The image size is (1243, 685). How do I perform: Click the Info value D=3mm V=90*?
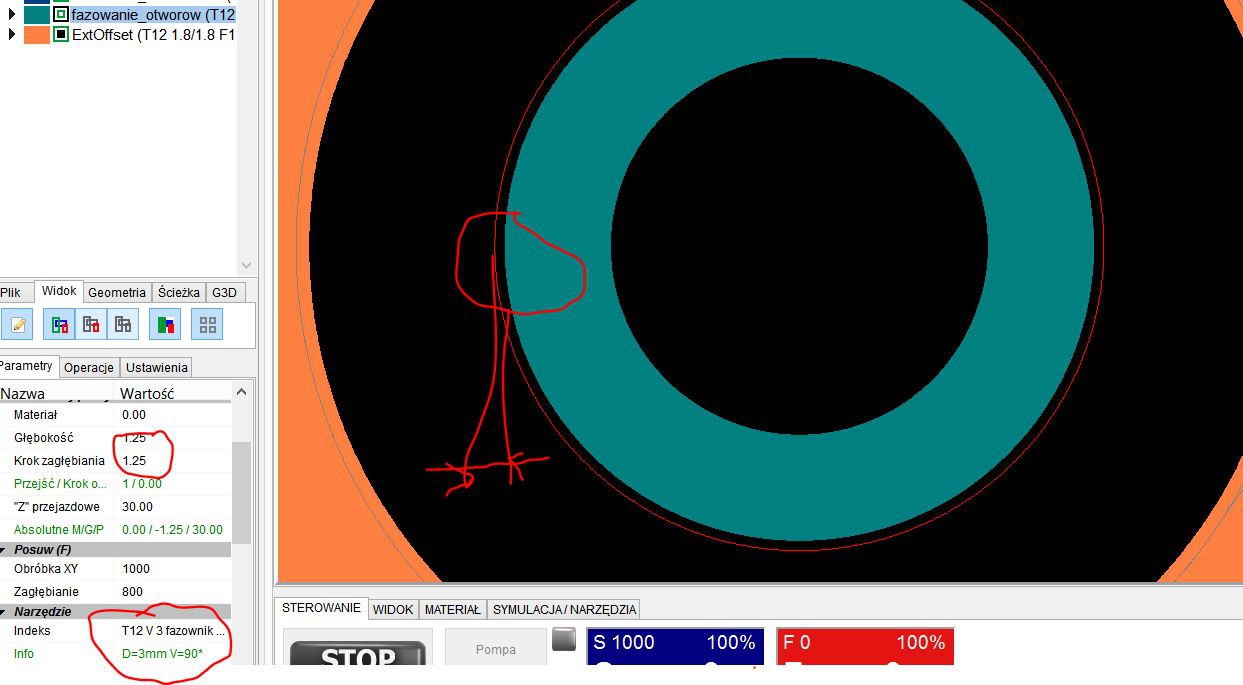[x=162, y=654]
